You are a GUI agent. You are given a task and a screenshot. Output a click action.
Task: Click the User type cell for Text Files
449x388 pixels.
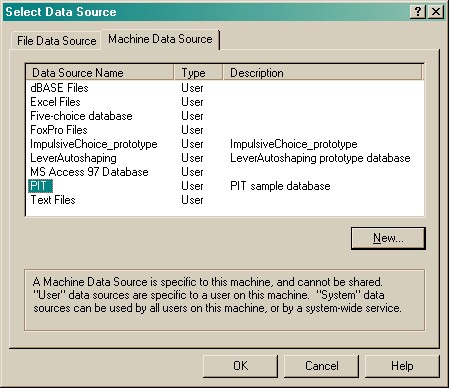tap(192, 200)
